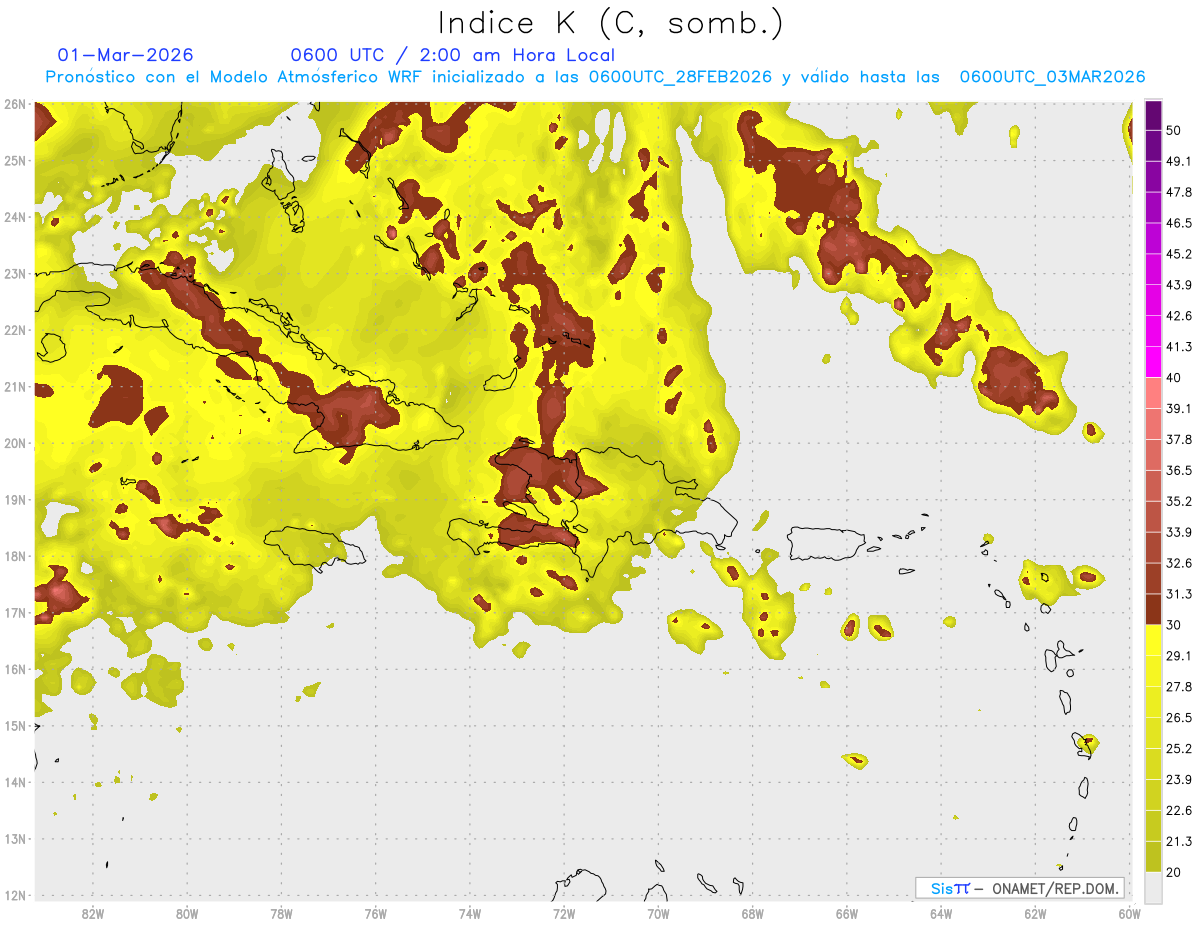Click the latitude label "23N"

[x=15, y=274]
